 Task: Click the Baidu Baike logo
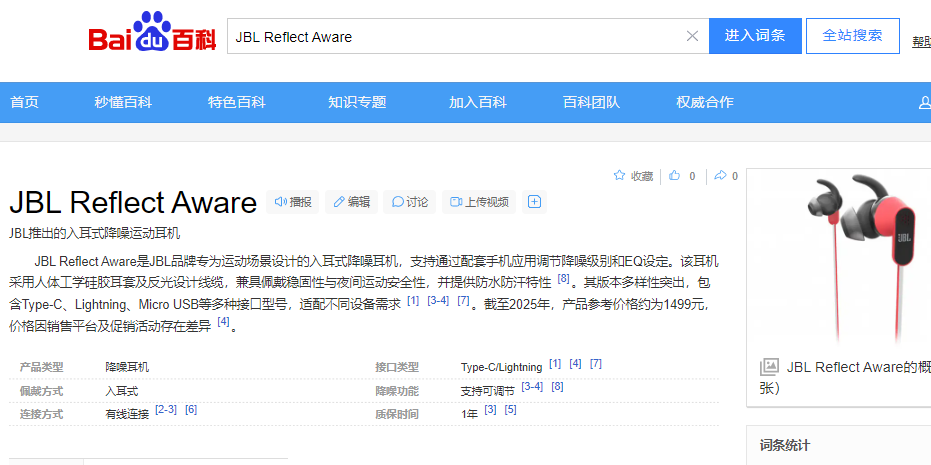153,33
